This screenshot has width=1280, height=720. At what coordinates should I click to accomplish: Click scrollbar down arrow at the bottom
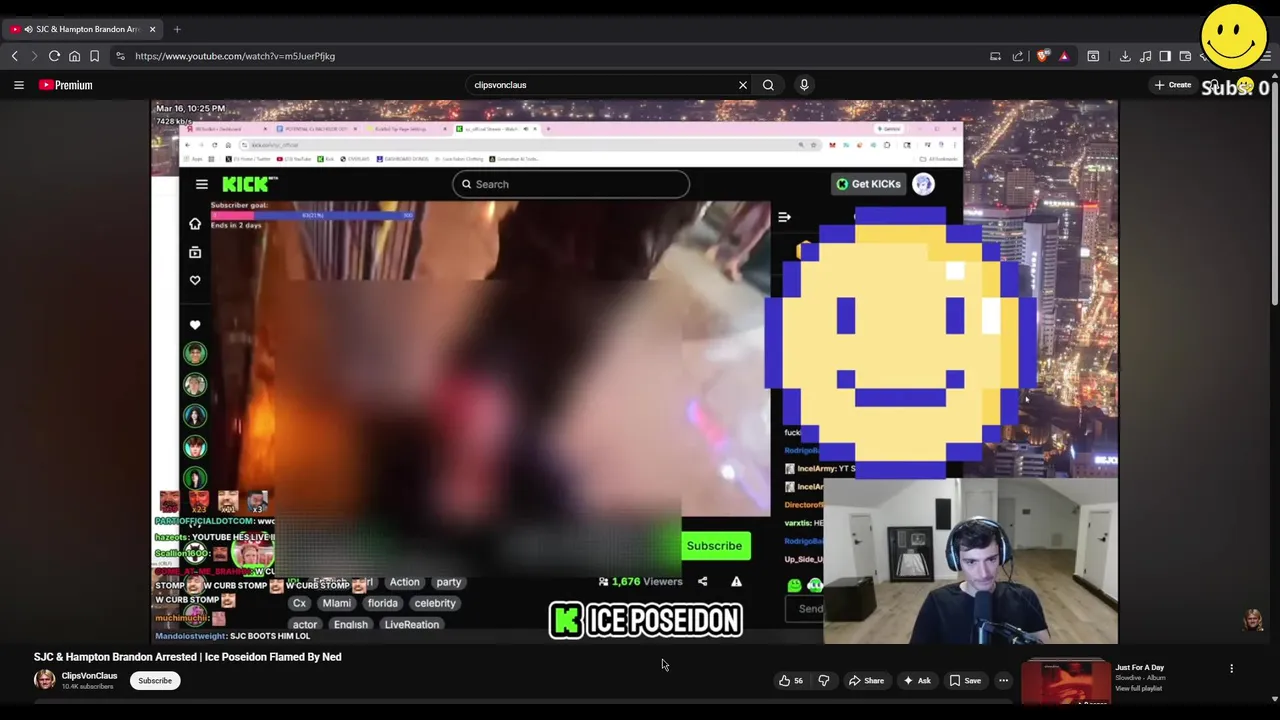point(1274,699)
